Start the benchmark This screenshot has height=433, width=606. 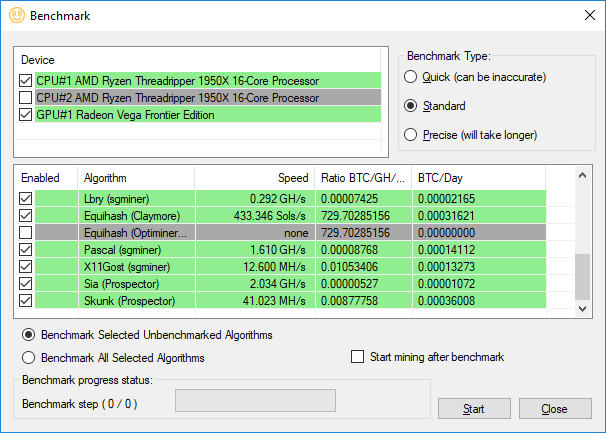click(x=474, y=409)
